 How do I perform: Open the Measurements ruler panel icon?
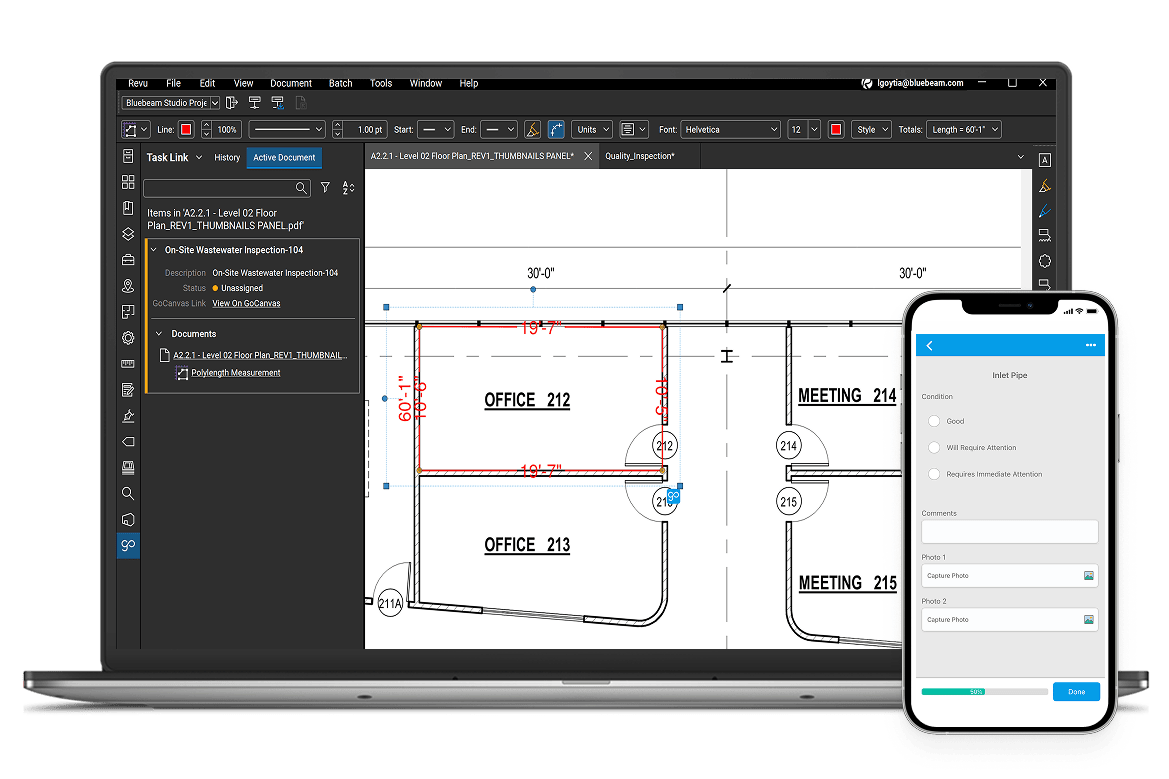coord(128,364)
